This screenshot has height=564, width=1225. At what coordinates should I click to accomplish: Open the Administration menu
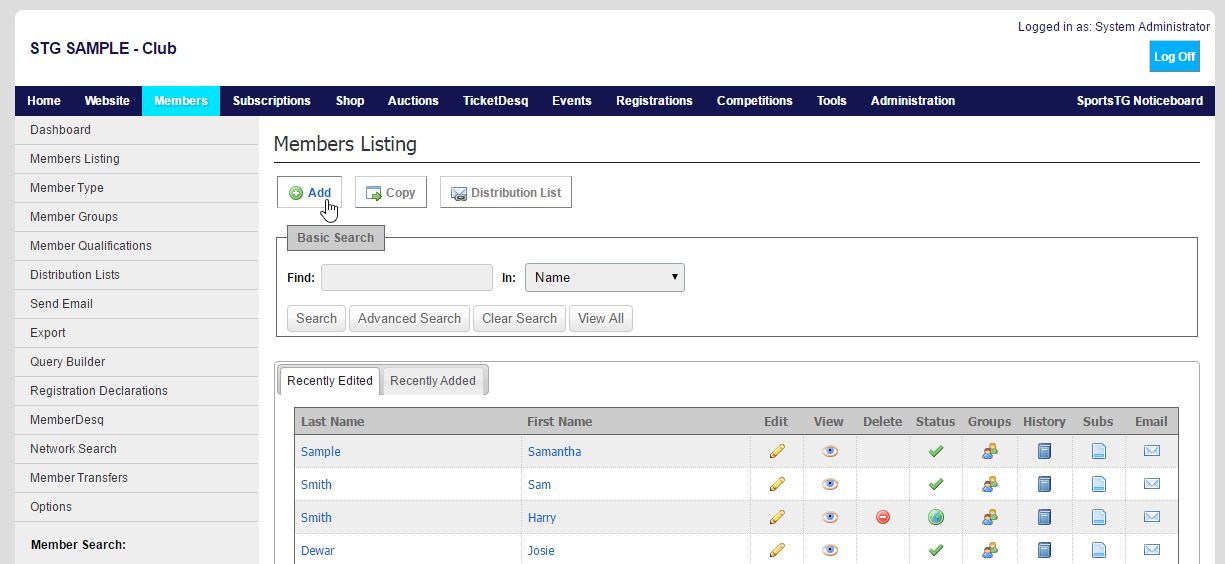[x=913, y=101]
